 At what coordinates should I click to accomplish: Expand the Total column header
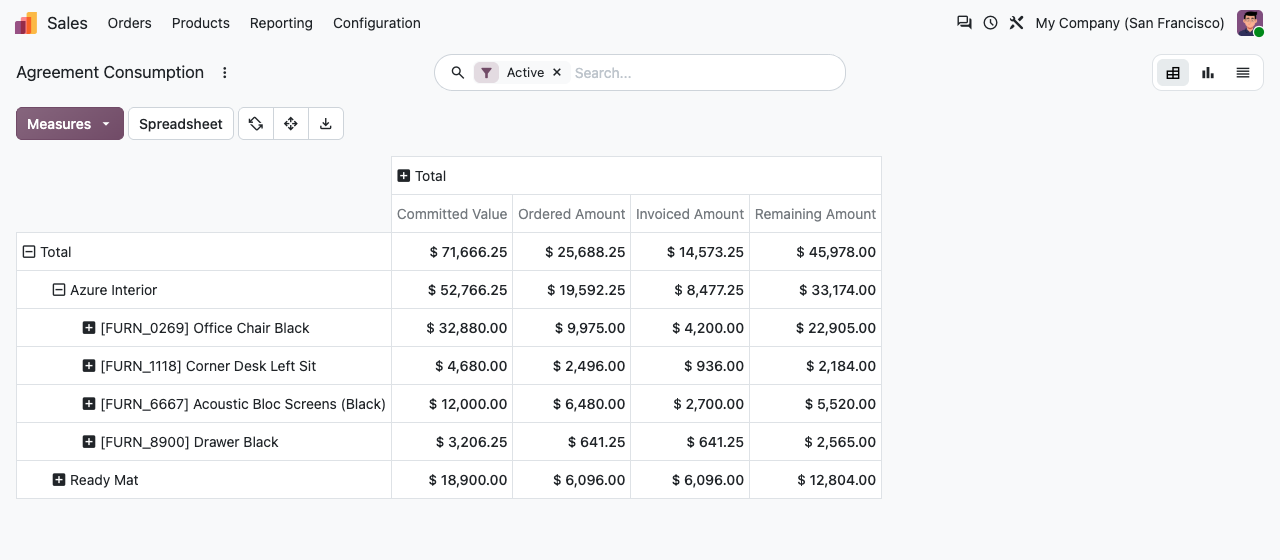point(404,176)
